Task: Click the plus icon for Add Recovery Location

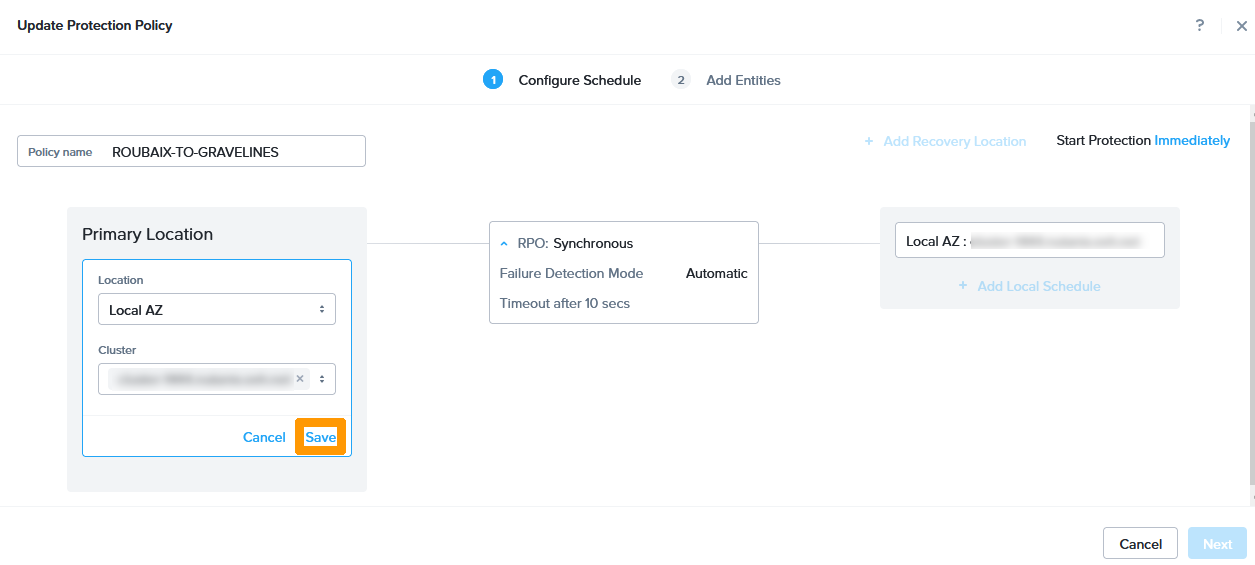Action: pos(869,142)
